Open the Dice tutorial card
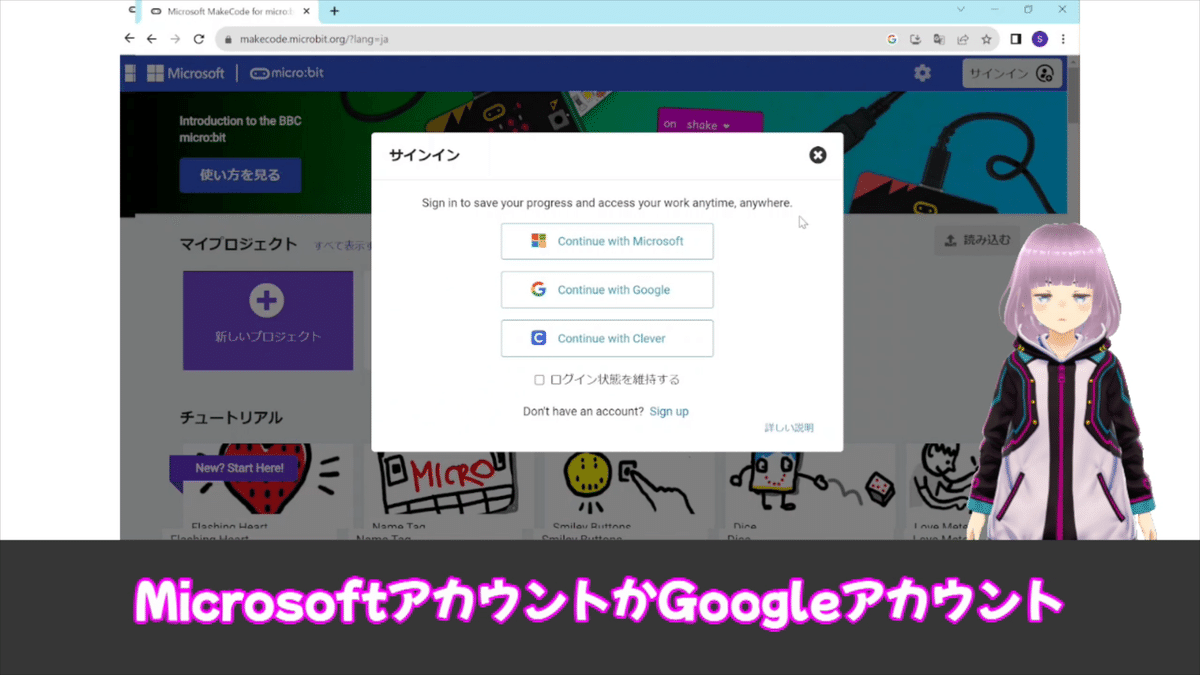1200x675 pixels. [x=810, y=487]
